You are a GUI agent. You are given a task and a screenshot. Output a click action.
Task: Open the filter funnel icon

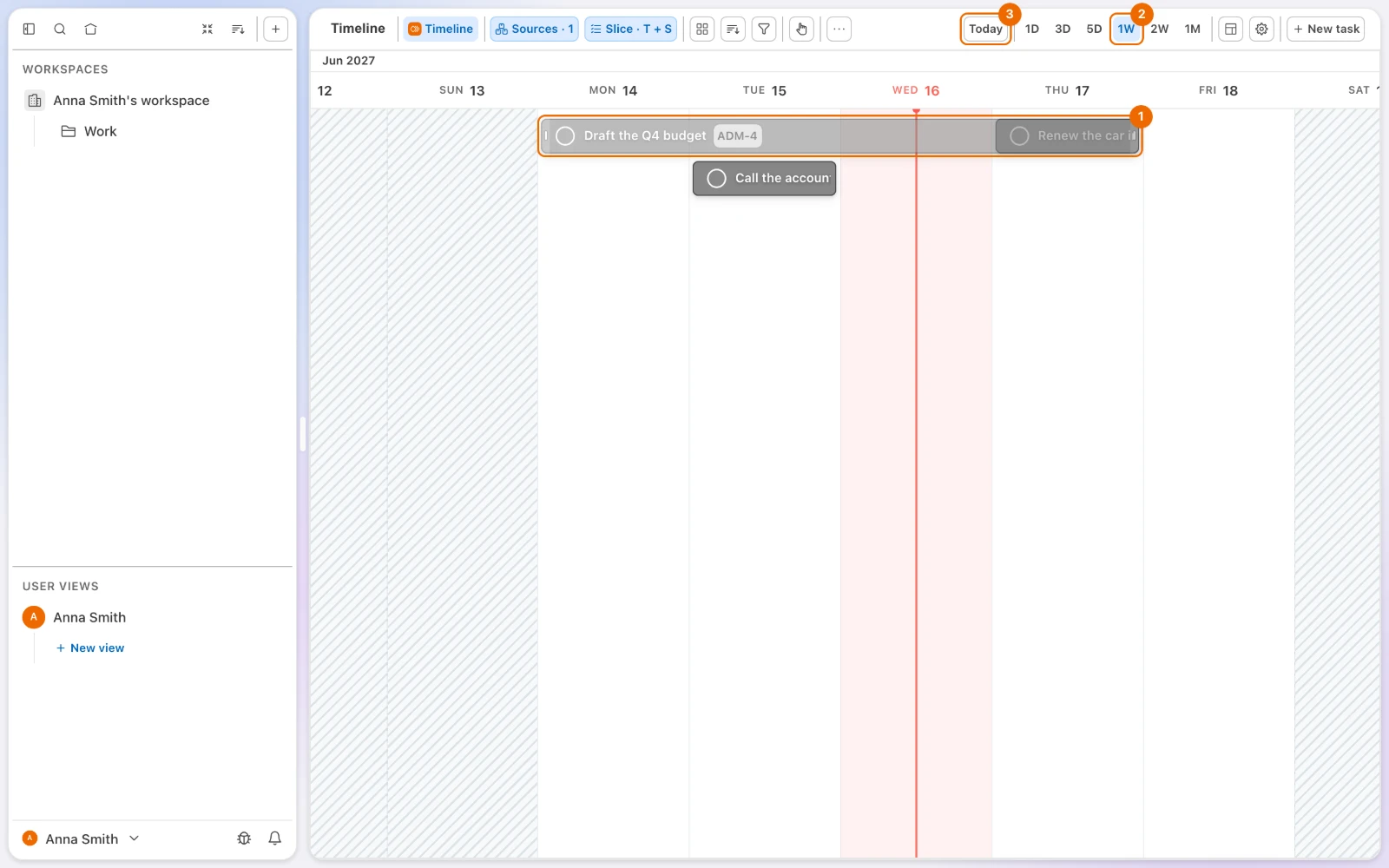click(764, 29)
